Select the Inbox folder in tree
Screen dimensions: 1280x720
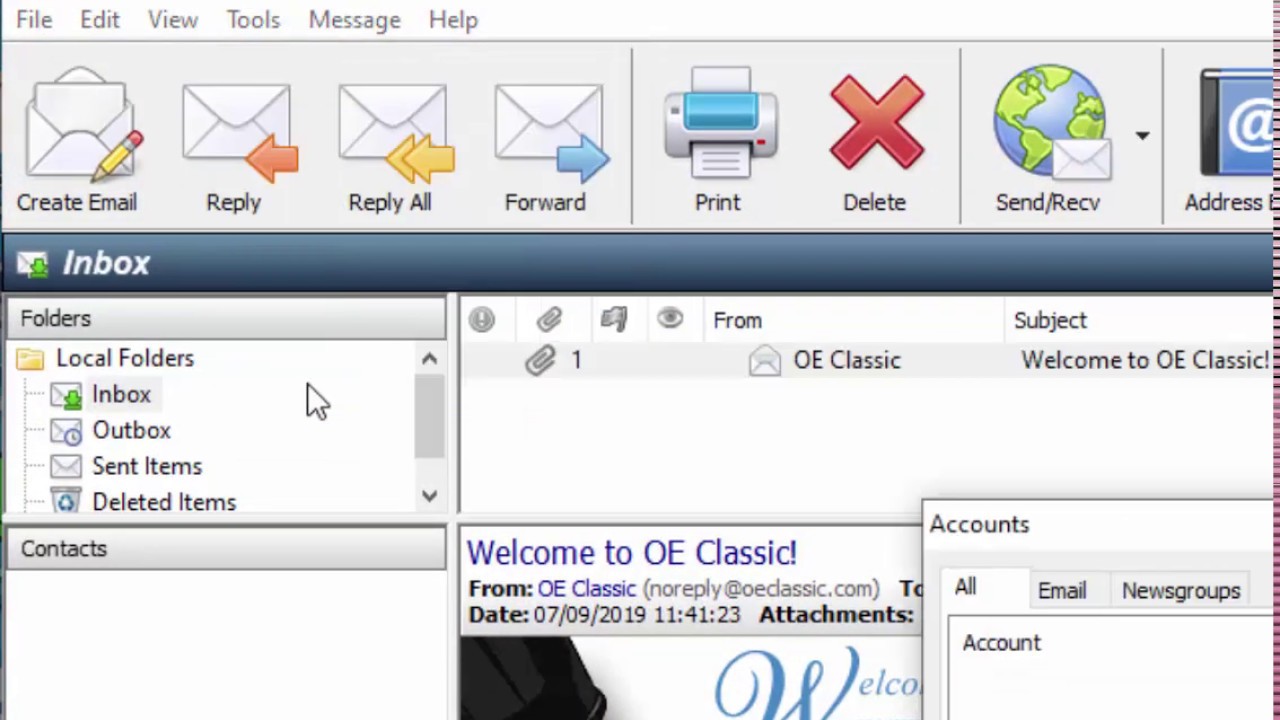click(121, 394)
